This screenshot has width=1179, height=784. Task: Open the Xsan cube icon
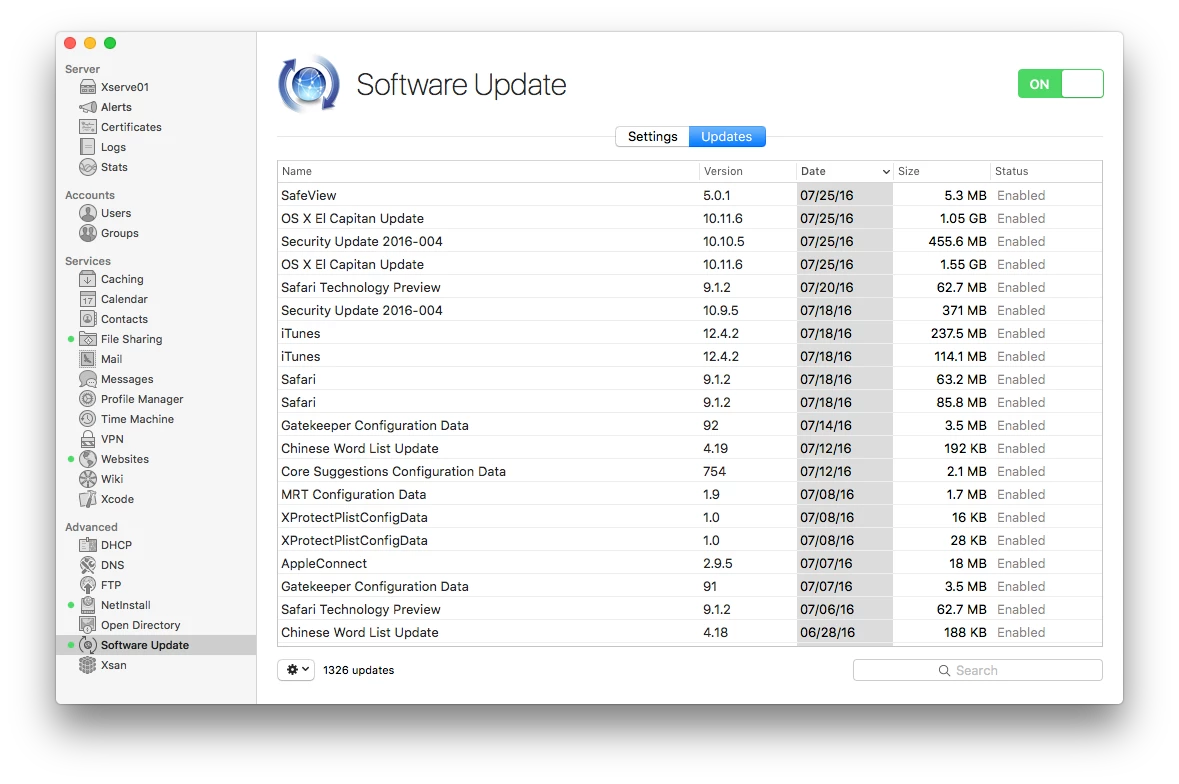click(x=88, y=665)
